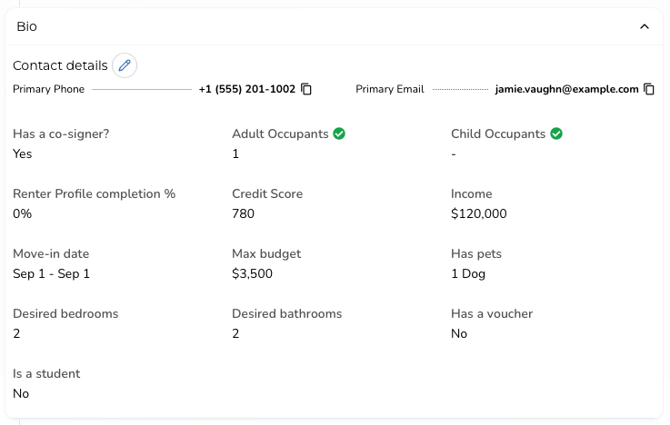Click the pencil icon beside Contact details
Screen dimensions: 670x425
click(x=124, y=66)
